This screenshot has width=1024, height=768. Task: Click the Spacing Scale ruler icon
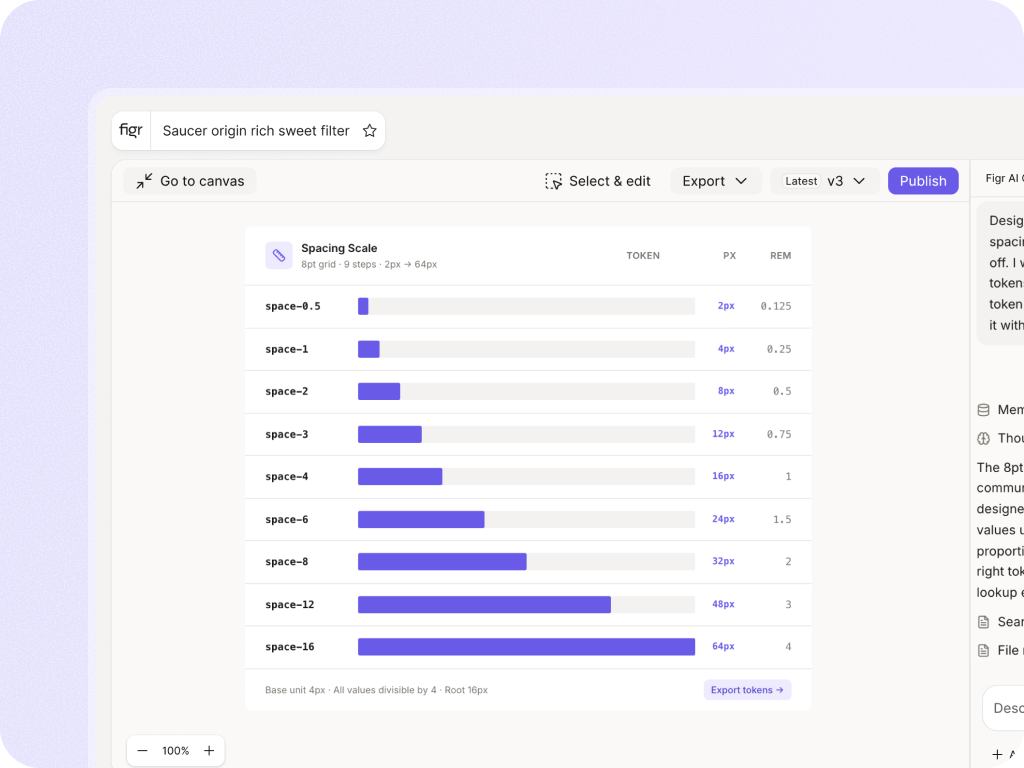click(279, 255)
